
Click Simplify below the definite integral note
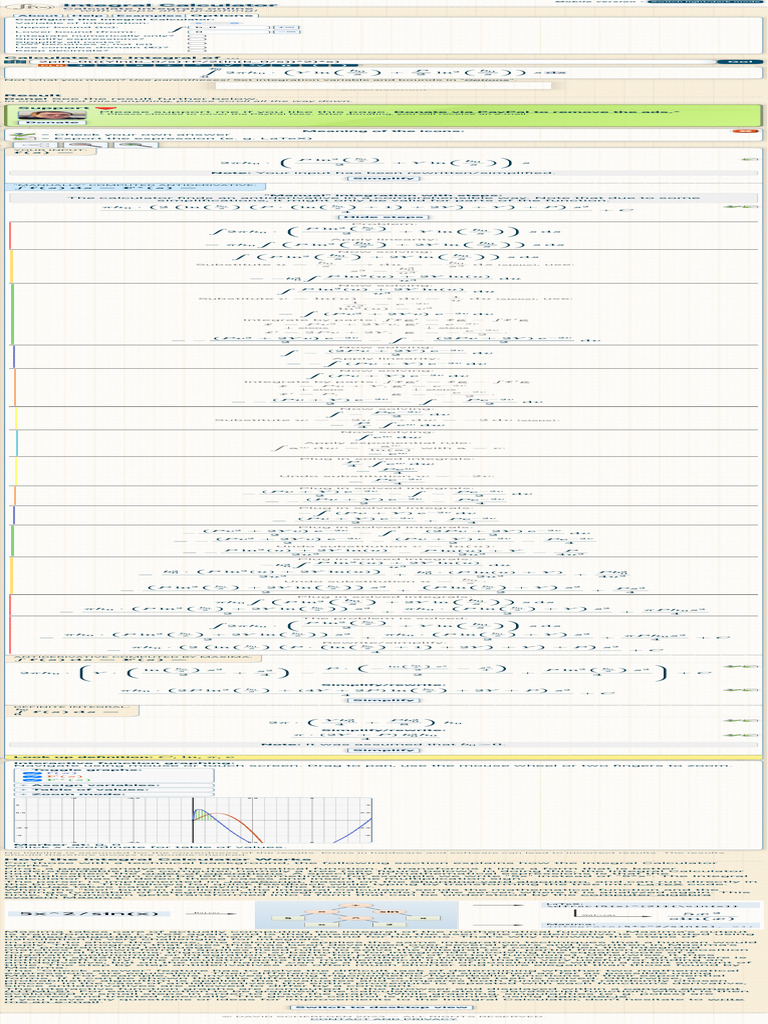point(383,750)
